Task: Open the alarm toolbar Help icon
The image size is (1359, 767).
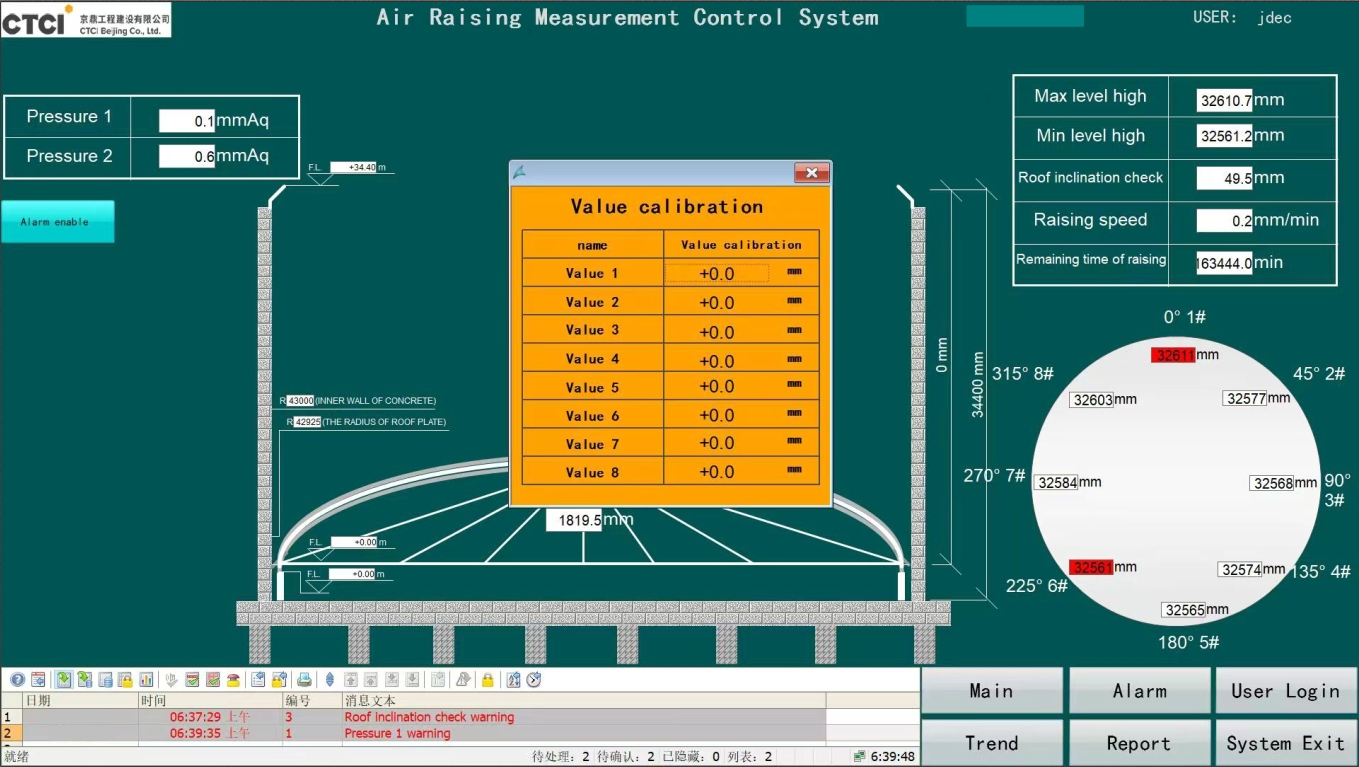Action: tap(17, 680)
